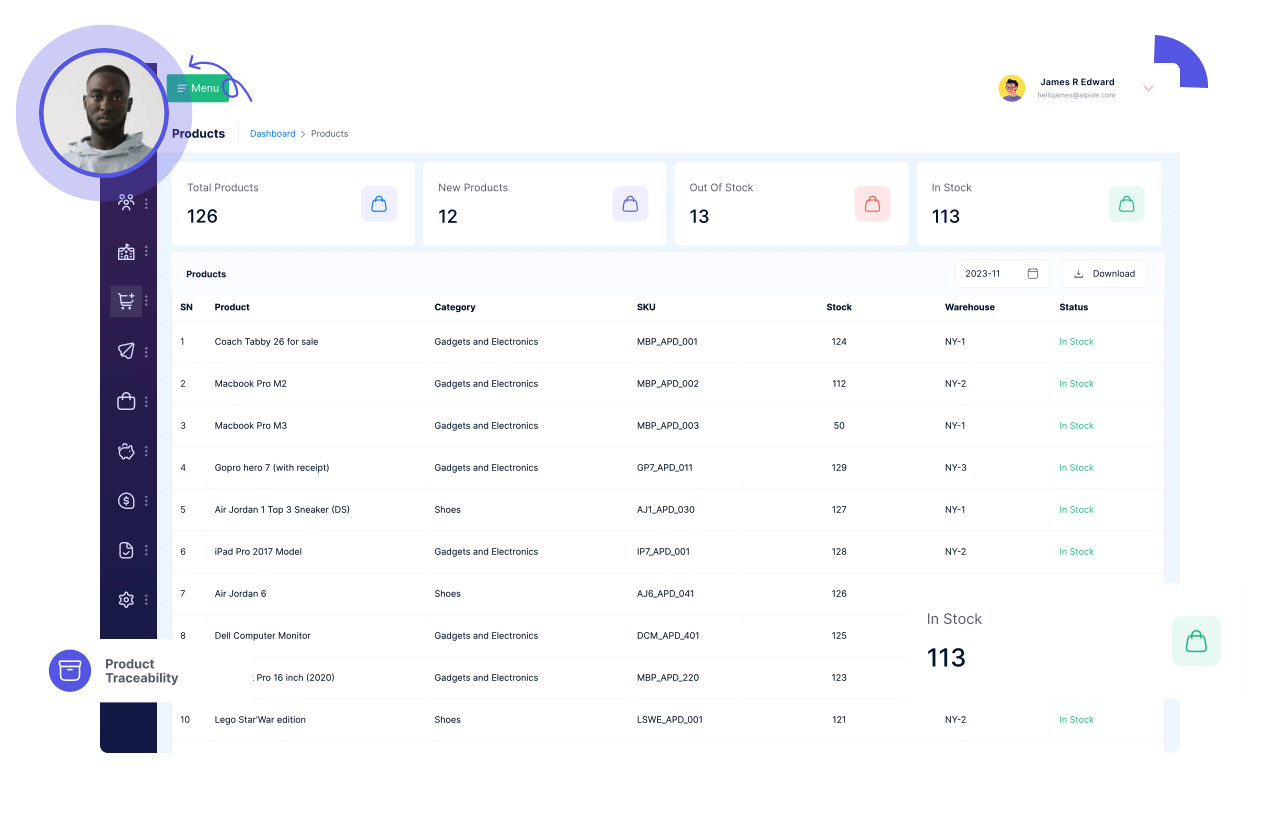The height and width of the screenshot is (816, 1280).
Task: Open the shopping bag sidebar icon
Action: (x=126, y=401)
